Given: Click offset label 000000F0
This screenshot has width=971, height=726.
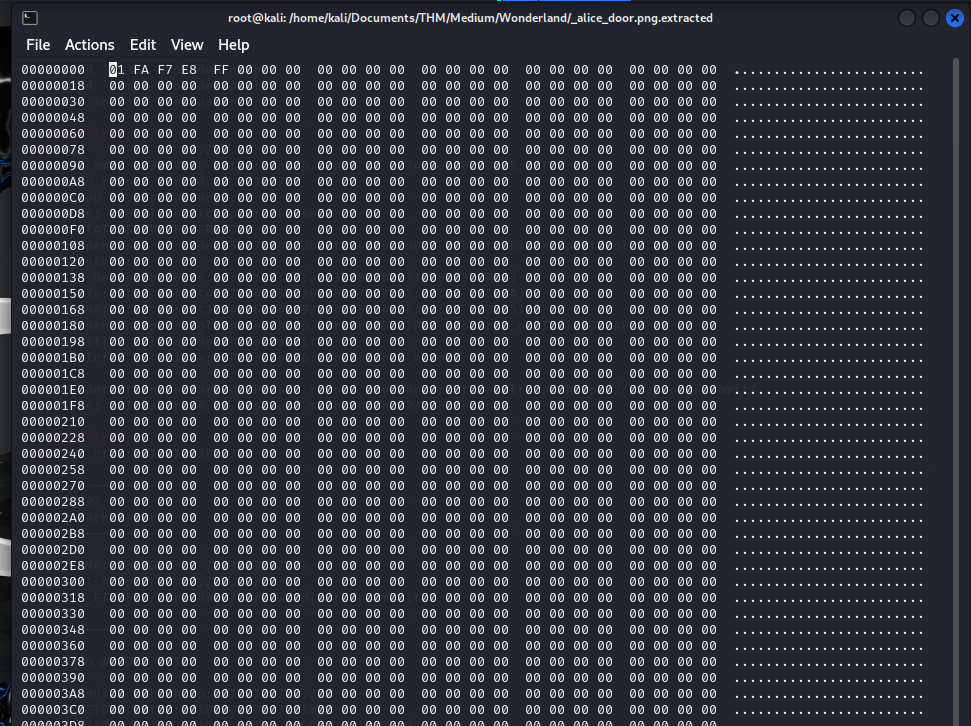Looking at the screenshot, I should (53, 230).
